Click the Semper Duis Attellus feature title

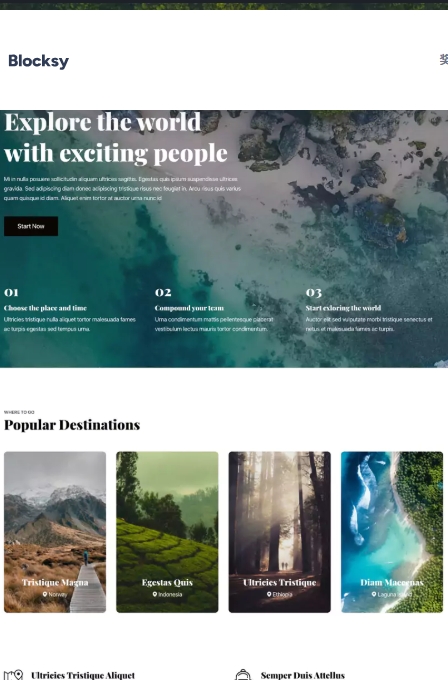[x=303, y=675]
